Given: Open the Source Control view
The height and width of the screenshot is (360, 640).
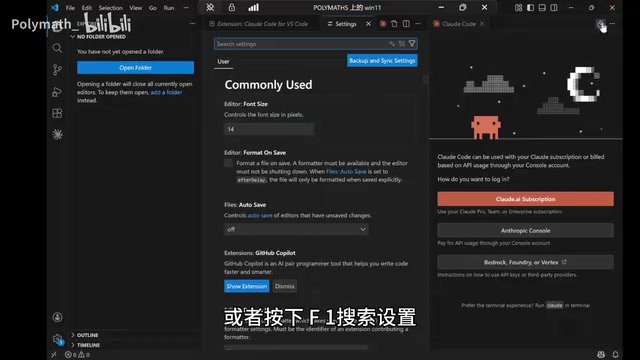Looking at the screenshot, I should (57, 70).
